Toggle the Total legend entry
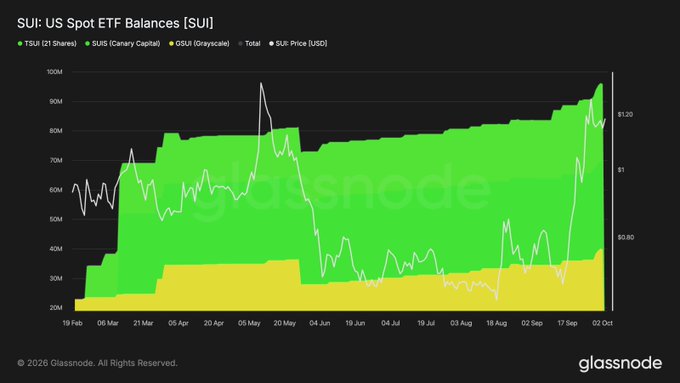 pyautogui.click(x=249, y=43)
